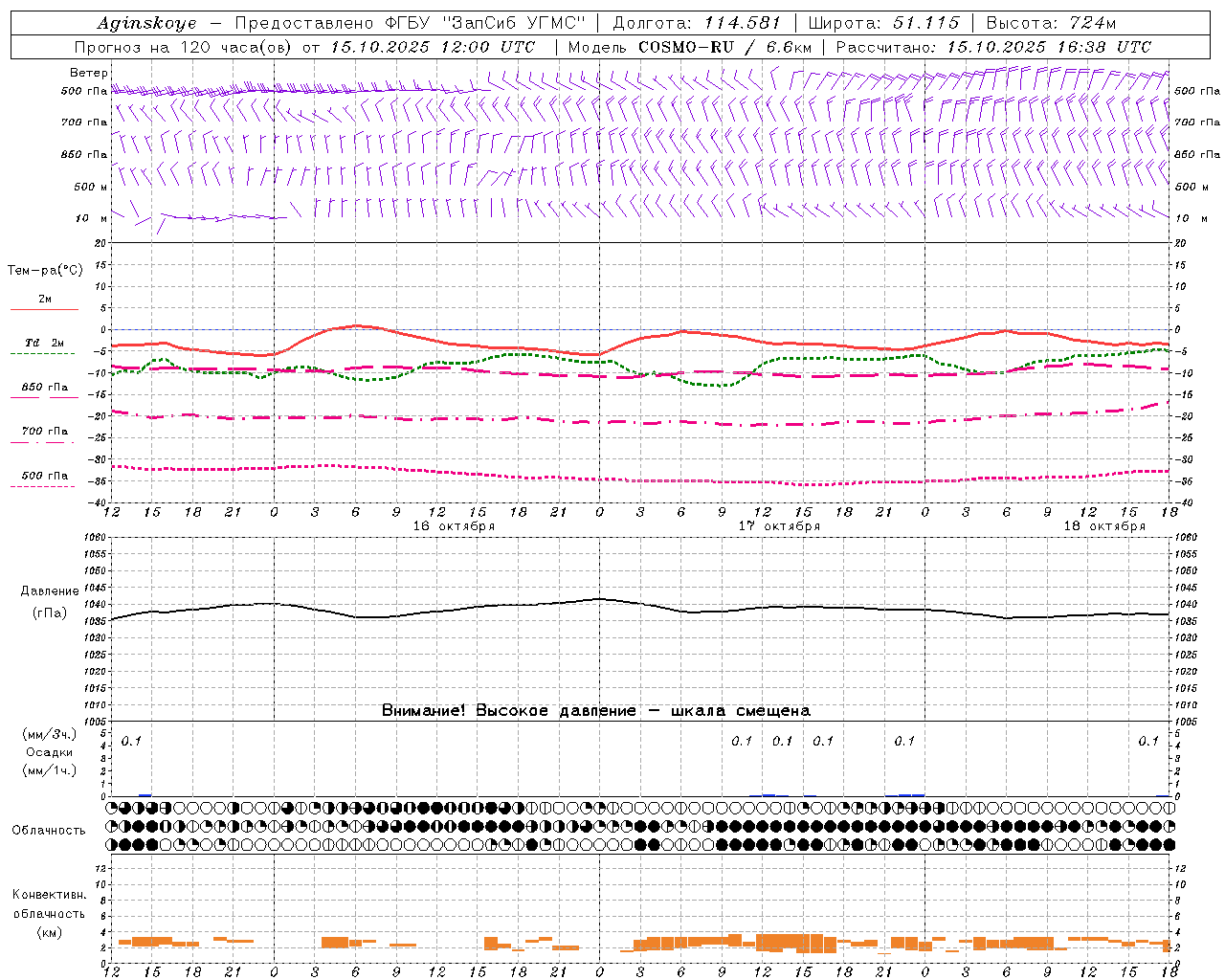This screenshot has width=1225, height=980.
Task: Click the longitude value "Долгота: 114.581"
Action: pos(697,23)
